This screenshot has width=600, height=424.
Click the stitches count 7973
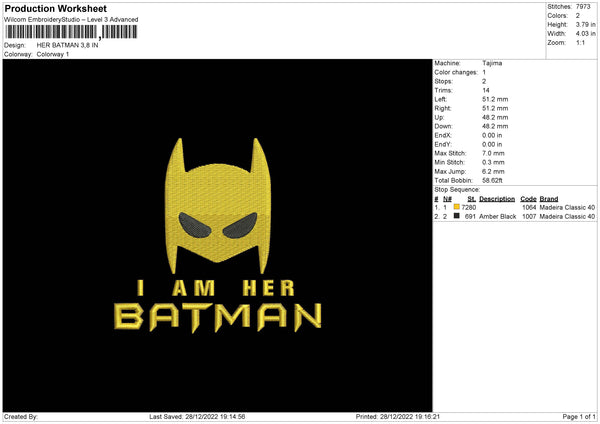point(583,7)
